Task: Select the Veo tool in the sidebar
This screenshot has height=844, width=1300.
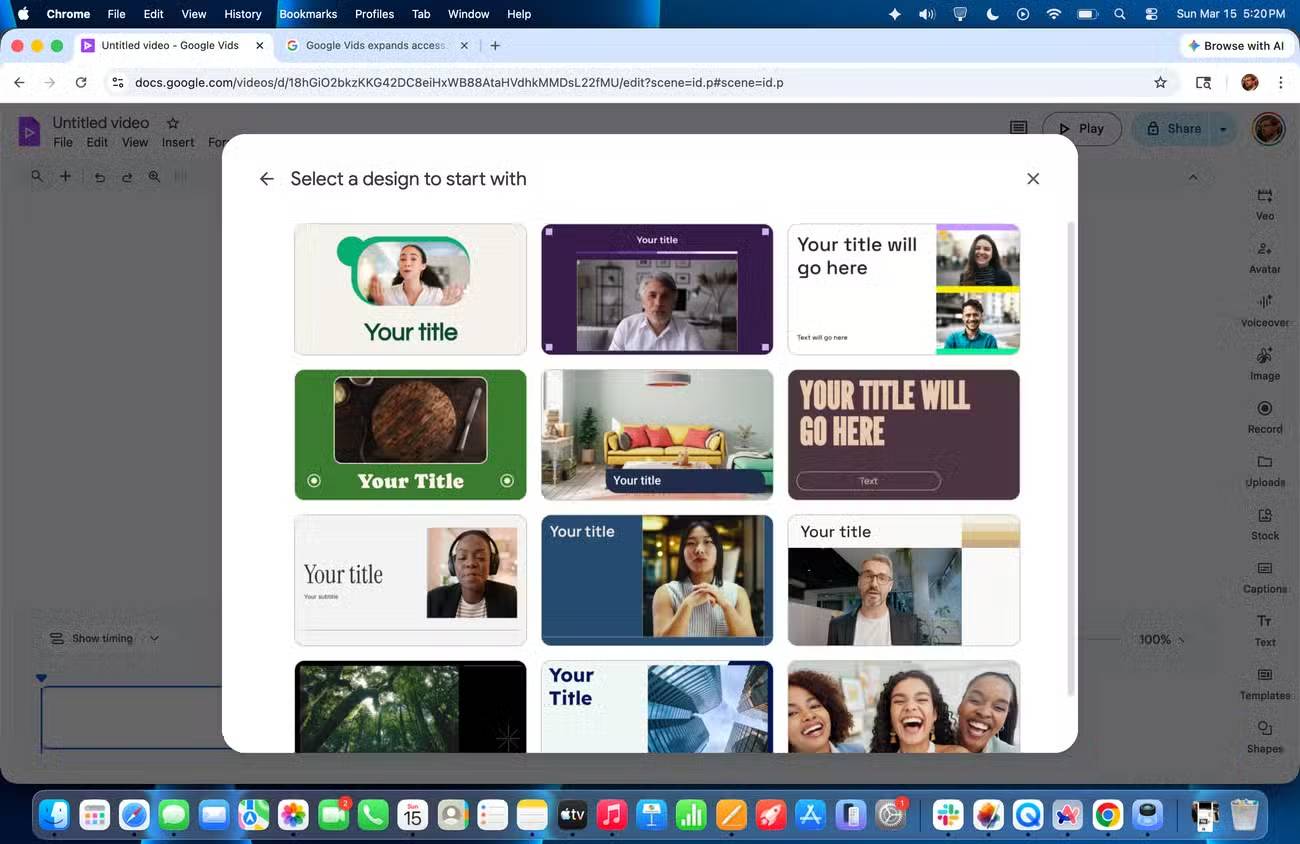Action: (1264, 201)
